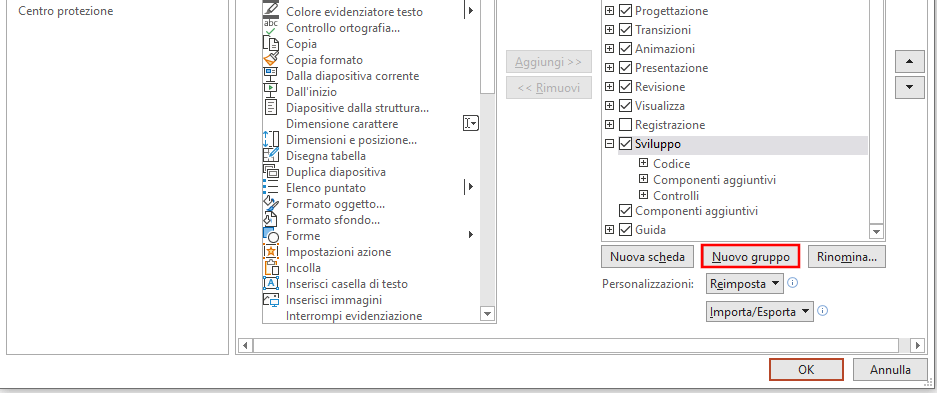Pick the Copia formato paintbrush icon
This screenshot has height=393, width=937.
(x=271, y=60)
